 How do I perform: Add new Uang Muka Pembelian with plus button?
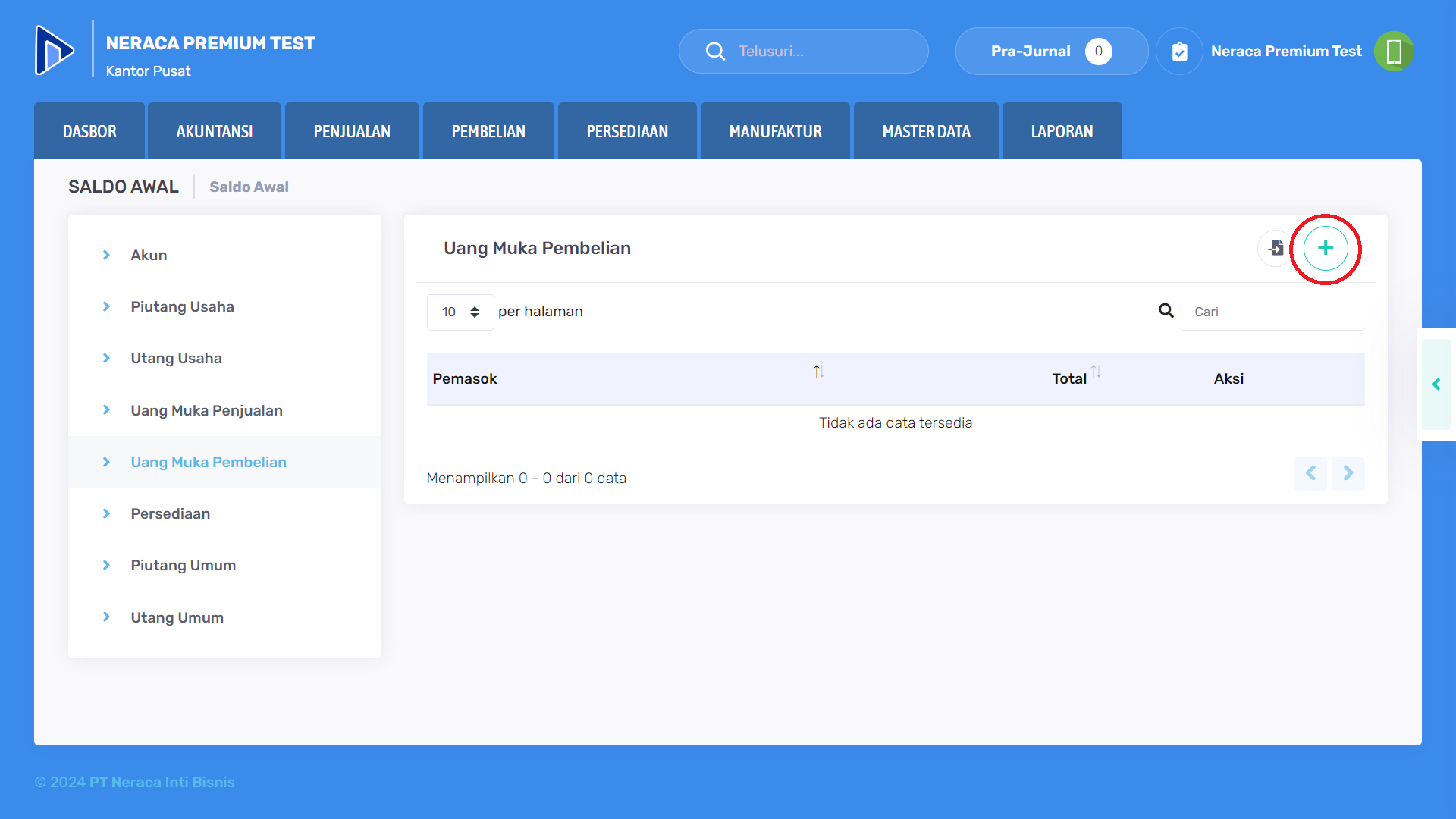1326,248
